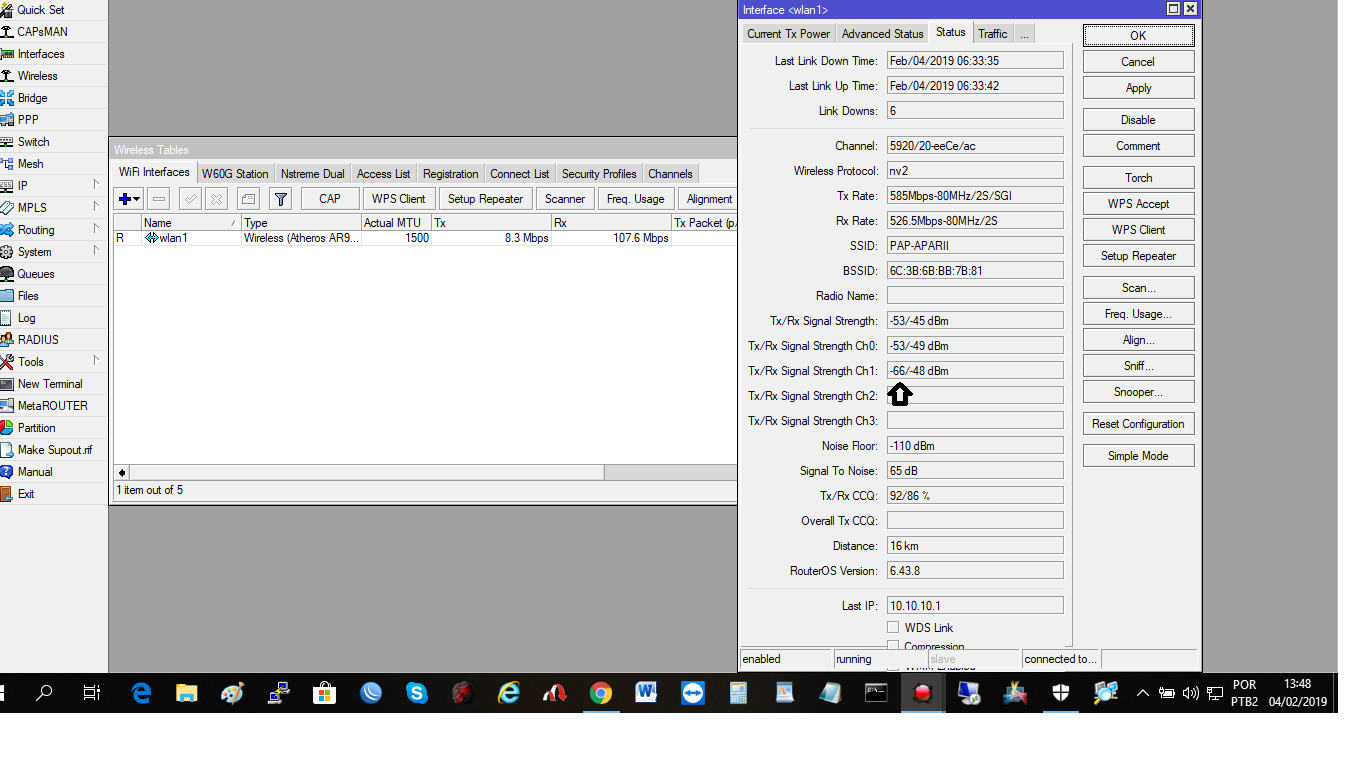Open the Switch sidebar entry
This screenshot has width=1366, height=768.
coord(33,142)
